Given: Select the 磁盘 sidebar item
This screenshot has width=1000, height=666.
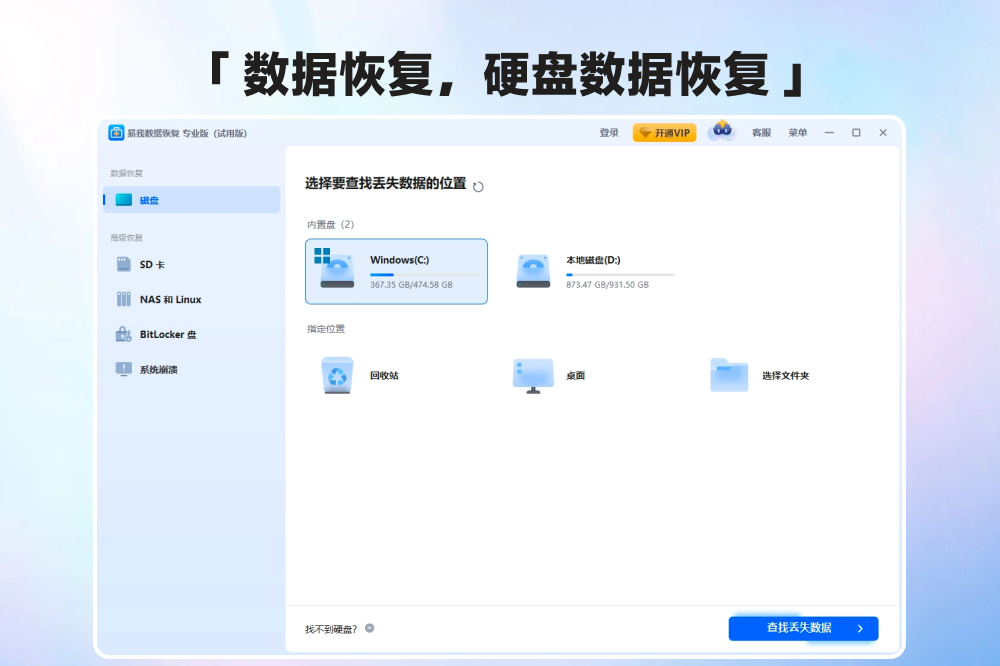Looking at the screenshot, I should click(x=192, y=200).
